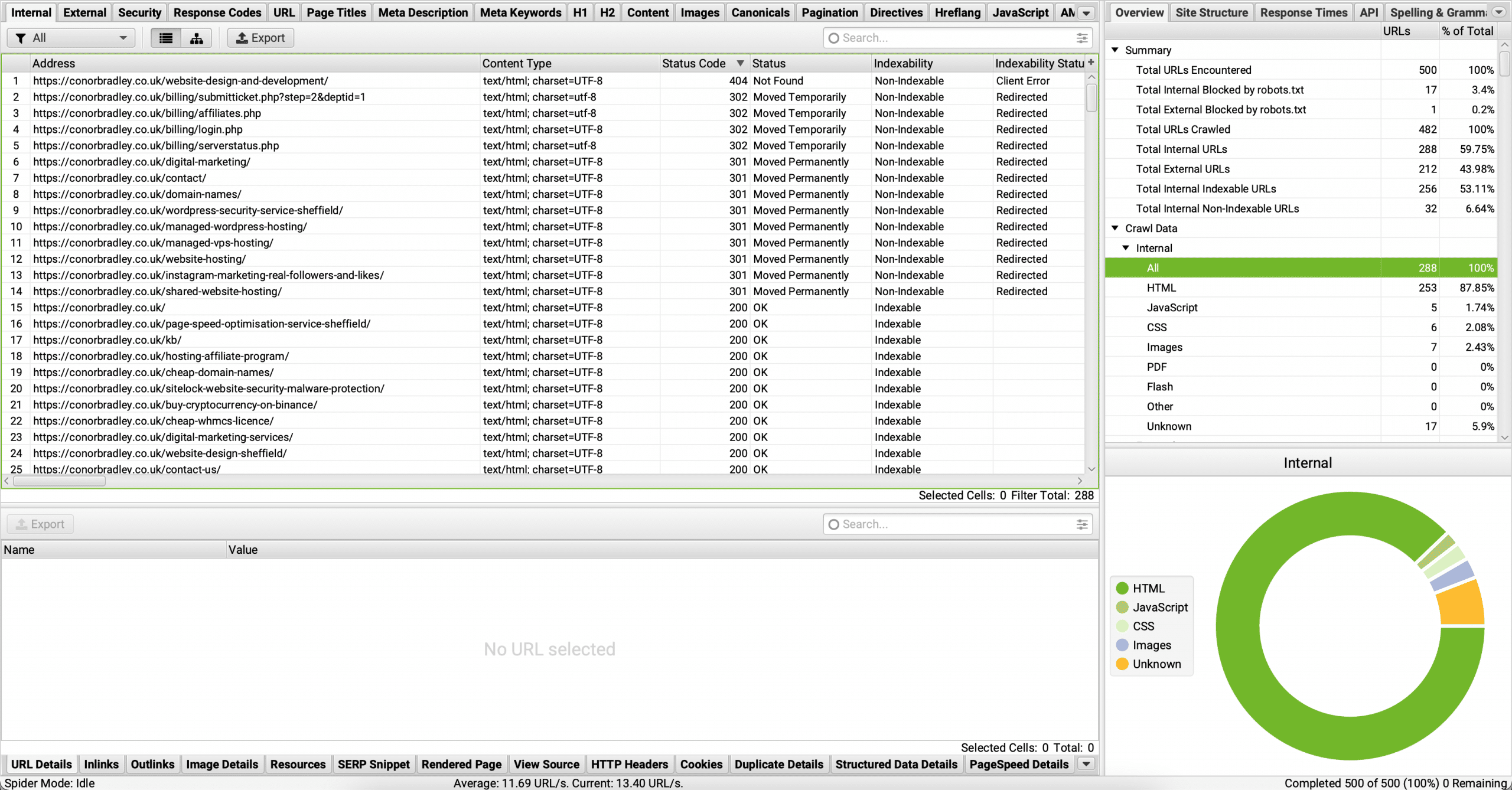Image resolution: width=1512 pixels, height=790 pixels.
Task: Select Images row in overview
Action: 1302,347
